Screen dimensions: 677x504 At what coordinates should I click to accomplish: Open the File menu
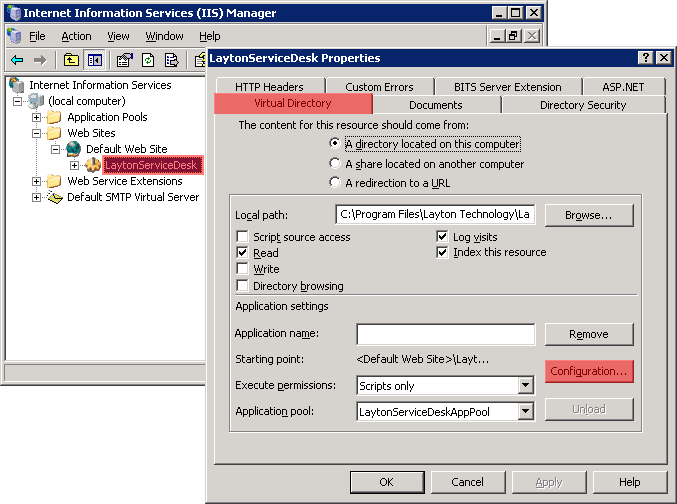click(x=37, y=36)
